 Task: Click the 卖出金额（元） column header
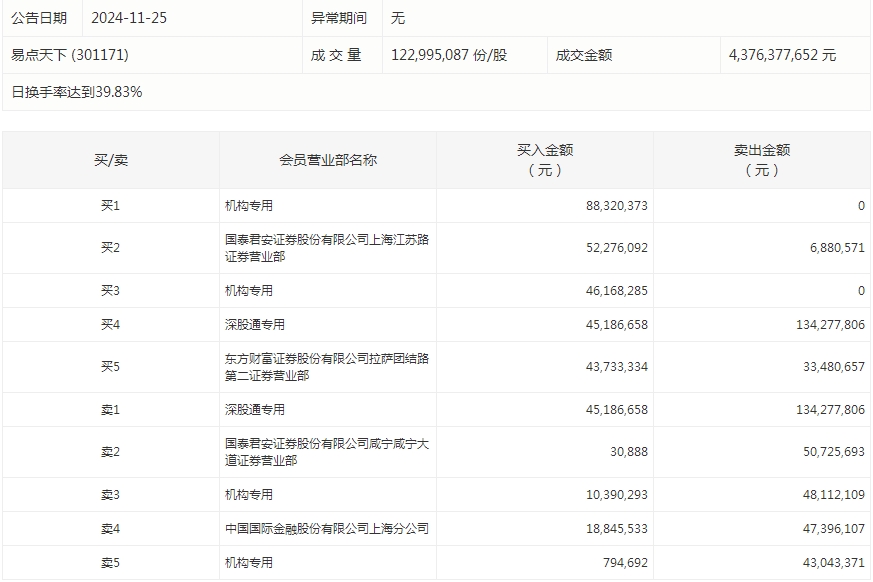pyautogui.click(x=762, y=160)
